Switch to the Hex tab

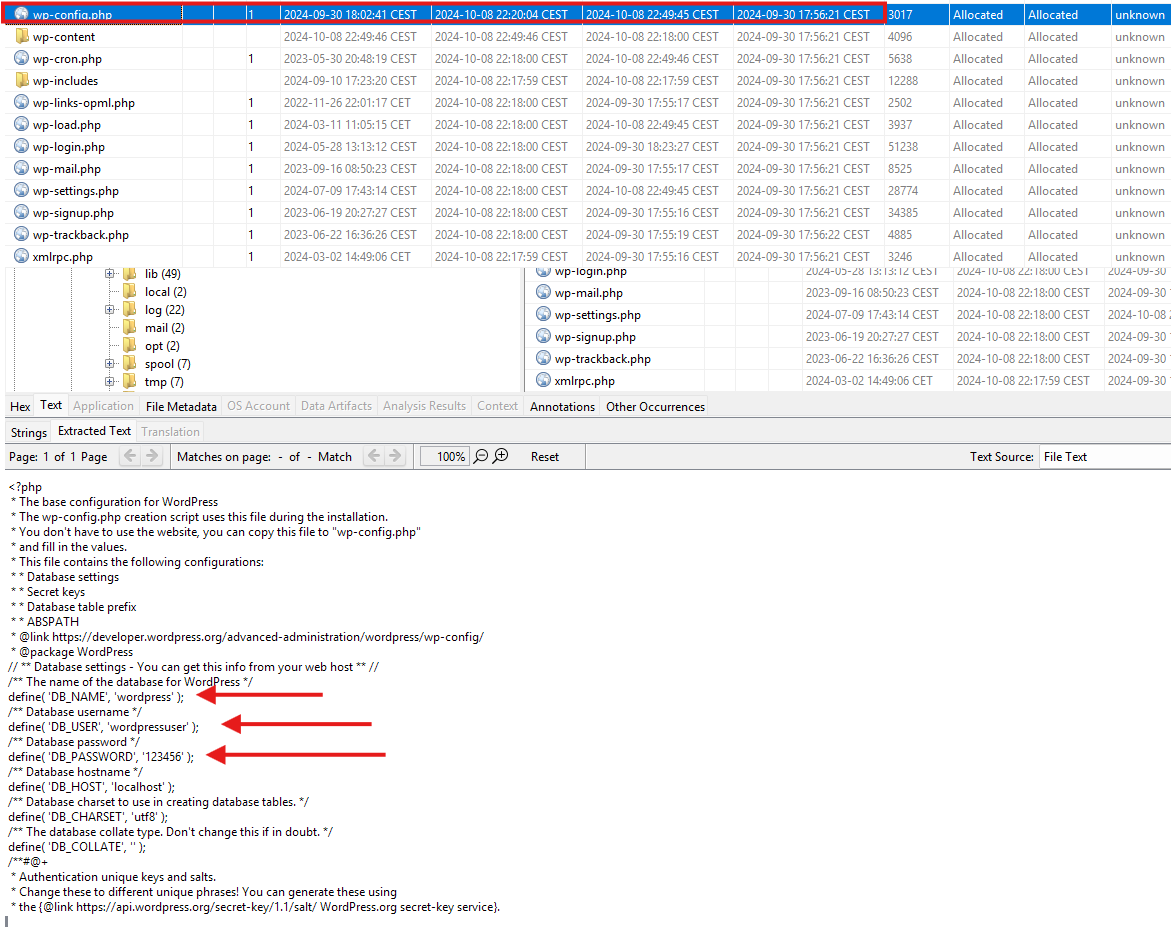[20, 406]
